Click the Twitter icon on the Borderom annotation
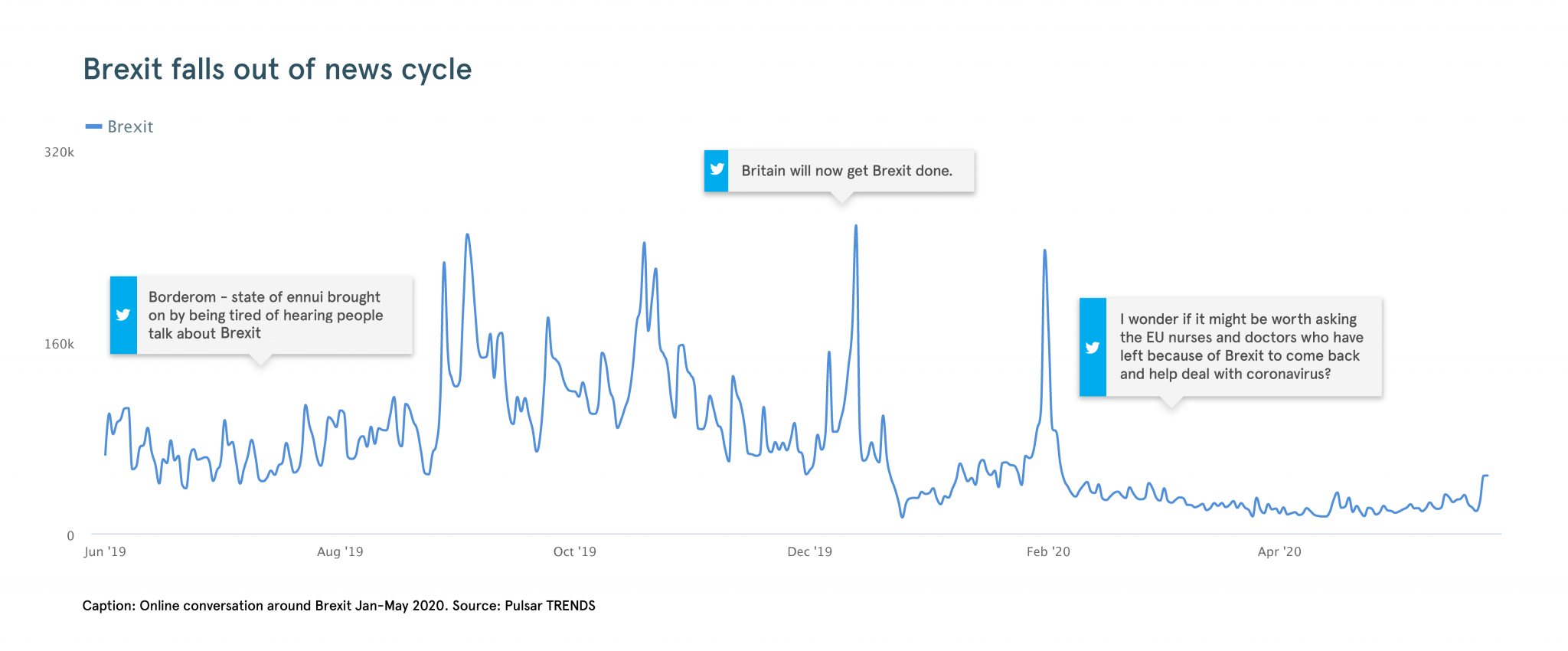1568x651 pixels. pos(122,315)
